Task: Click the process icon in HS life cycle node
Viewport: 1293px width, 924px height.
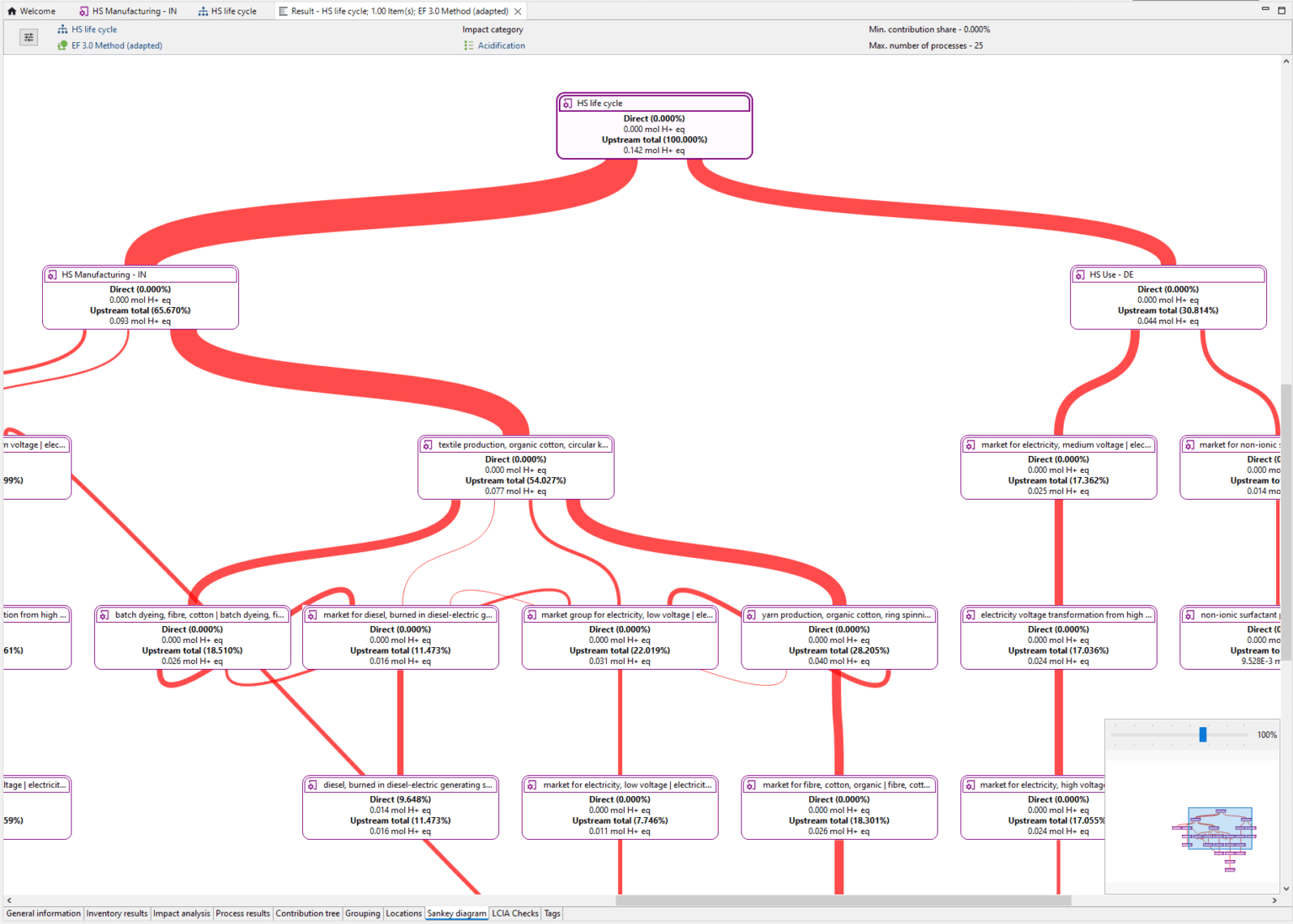Action: click(x=568, y=104)
